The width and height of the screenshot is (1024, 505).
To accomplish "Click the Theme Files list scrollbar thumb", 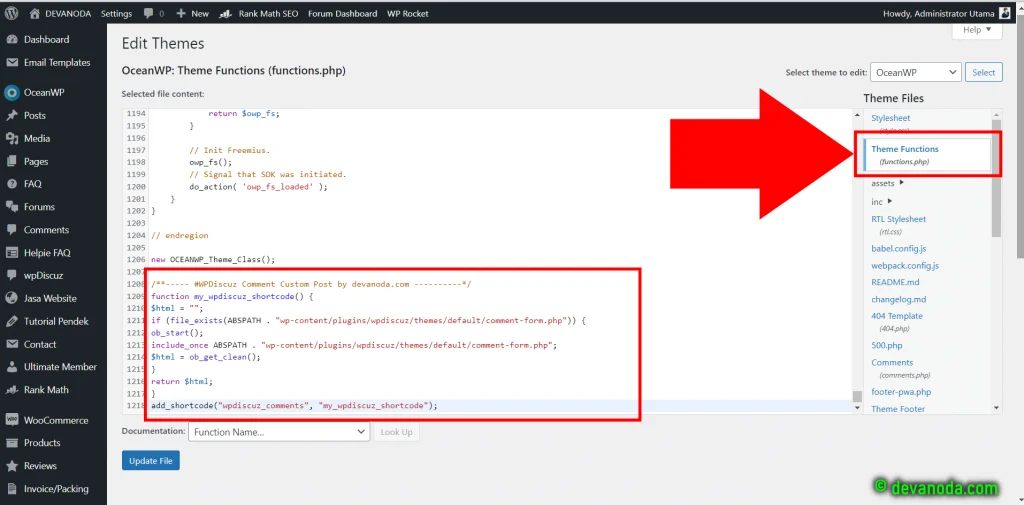I will point(996,178).
